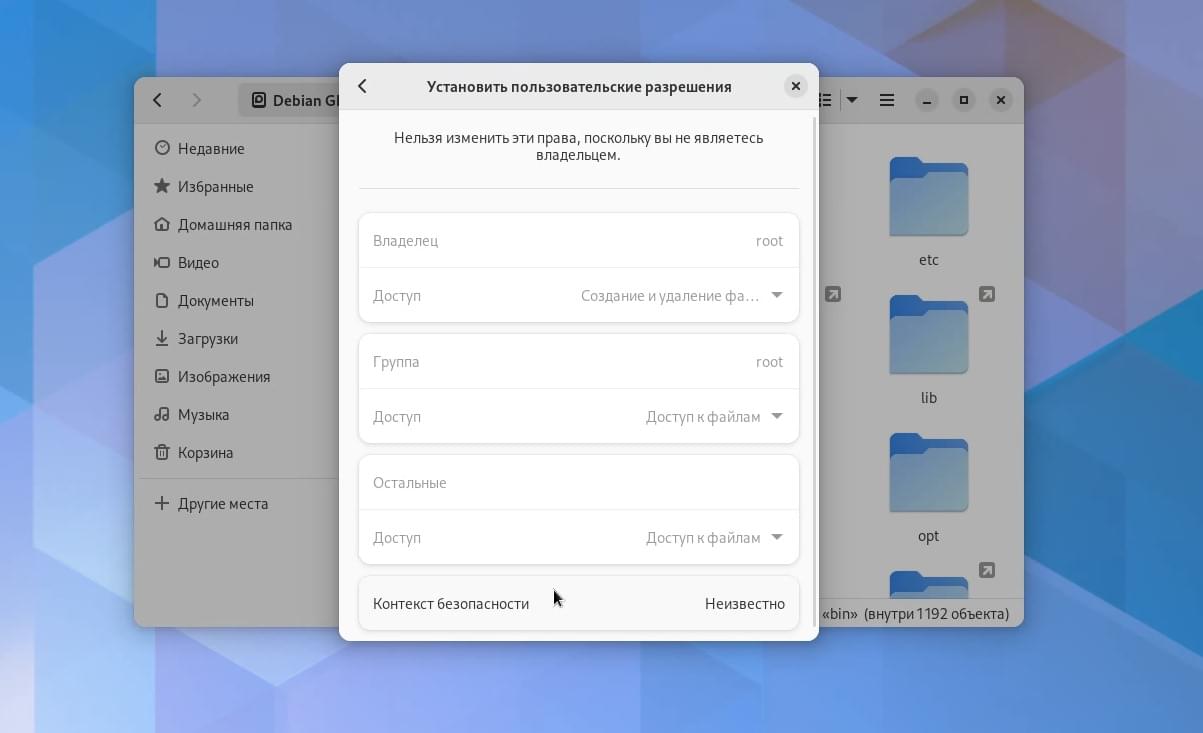Click the "Нельзя изменить эти права" notice
This screenshot has width=1203, height=733.
click(x=579, y=146)
